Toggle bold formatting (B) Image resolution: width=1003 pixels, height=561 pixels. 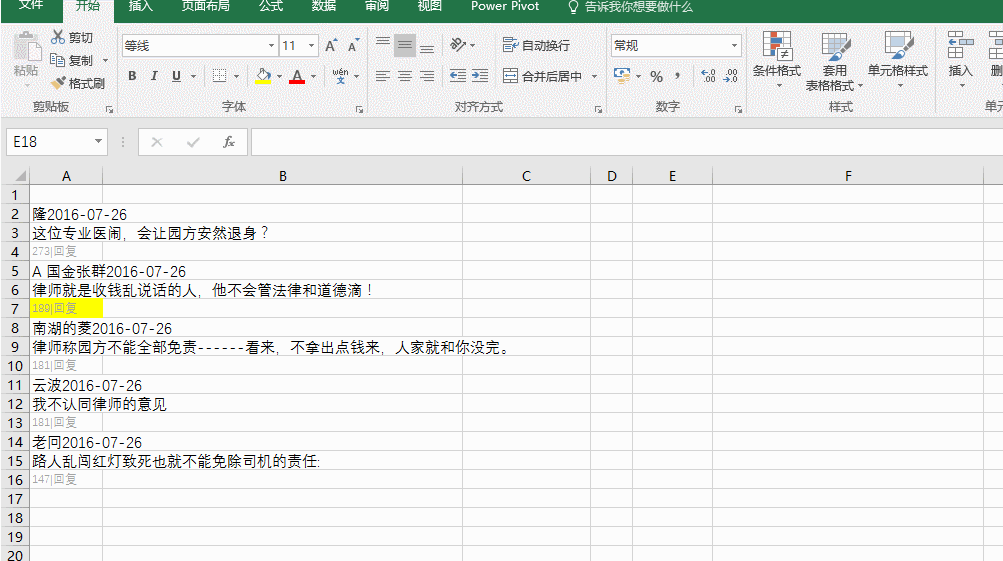click(132, 76)
